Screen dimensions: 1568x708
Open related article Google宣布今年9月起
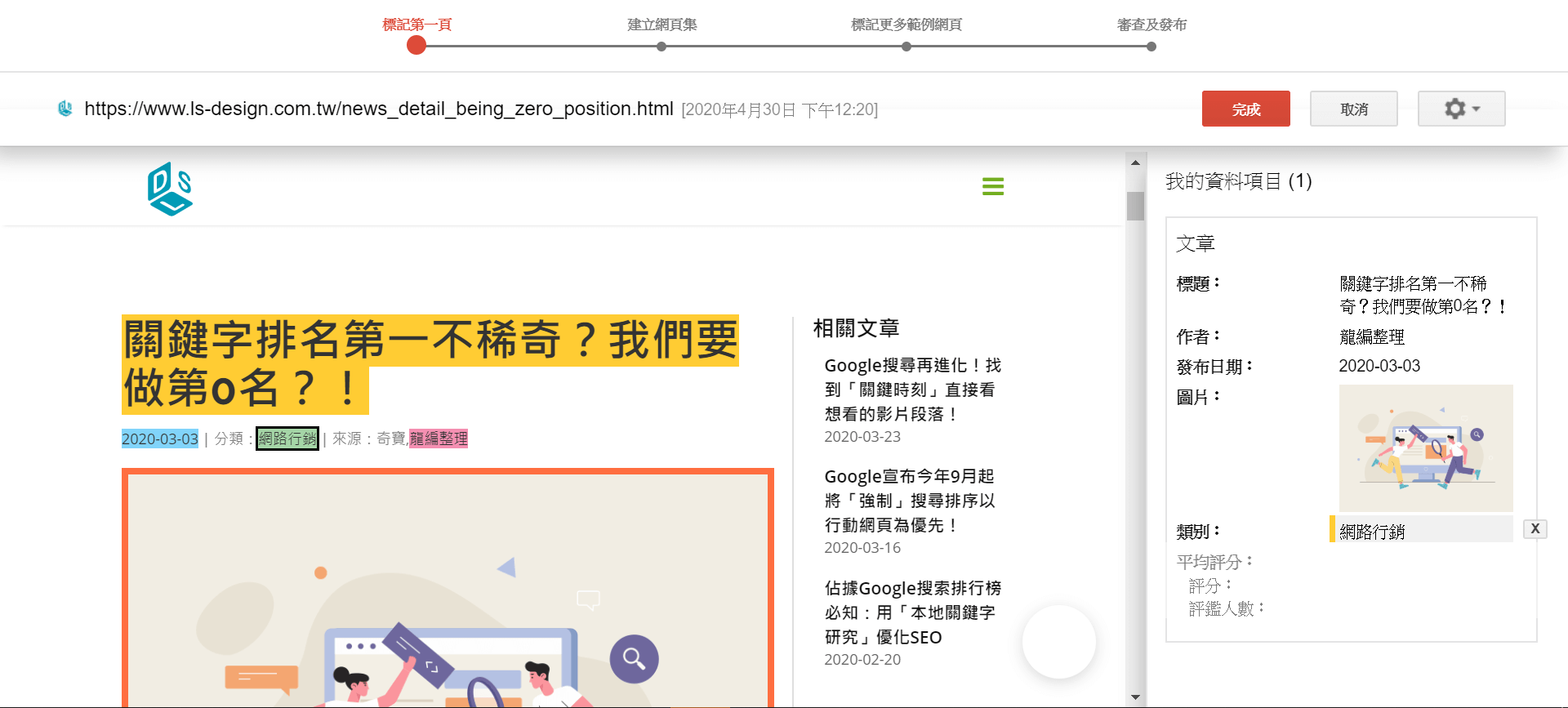[x=910, y=501]
